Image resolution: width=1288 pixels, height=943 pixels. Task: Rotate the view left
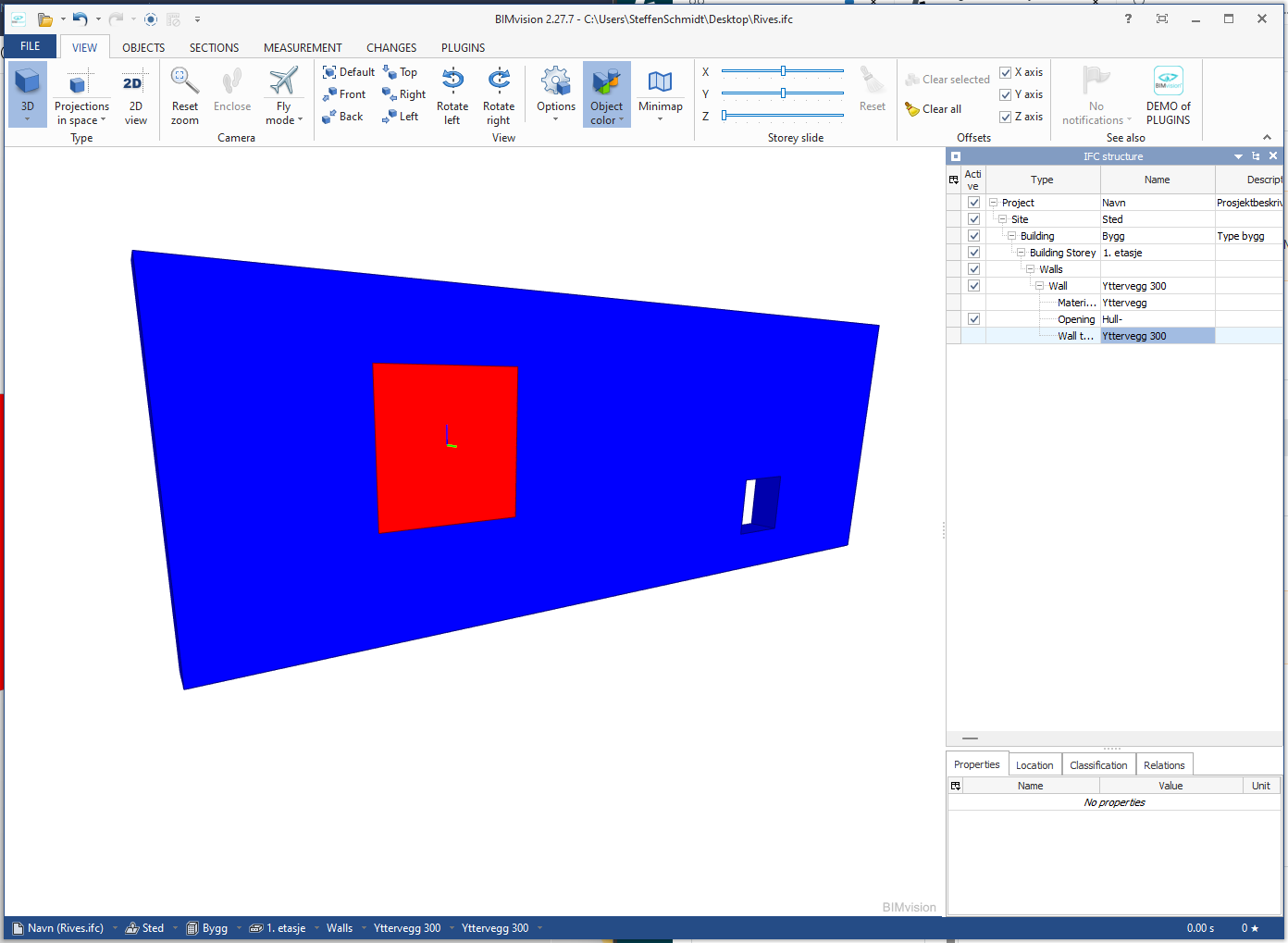[452, 82]
